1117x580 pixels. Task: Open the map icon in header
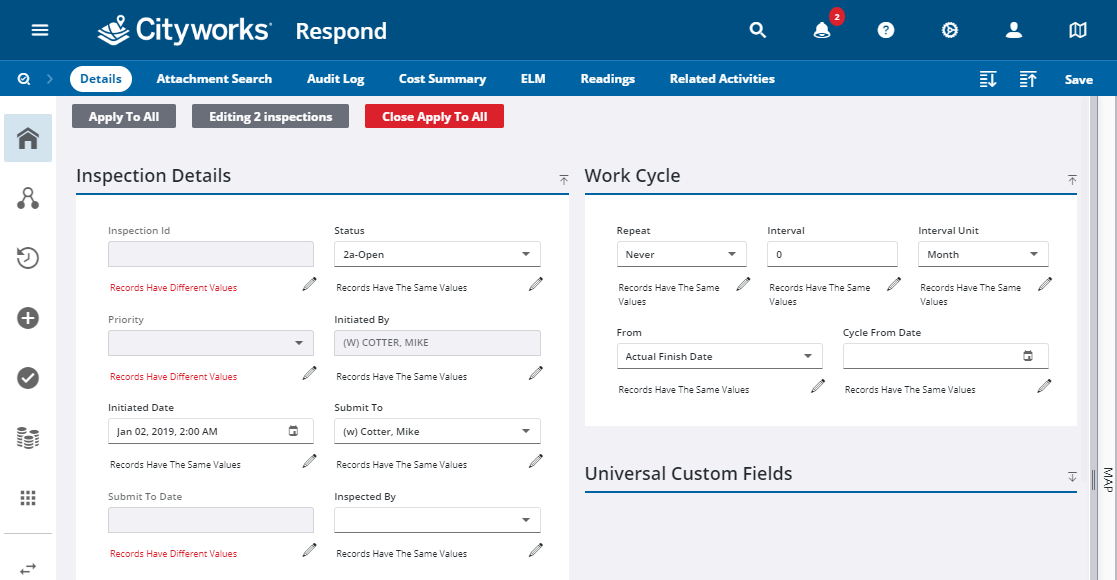pyautogui.click(x=1078, y=30)
